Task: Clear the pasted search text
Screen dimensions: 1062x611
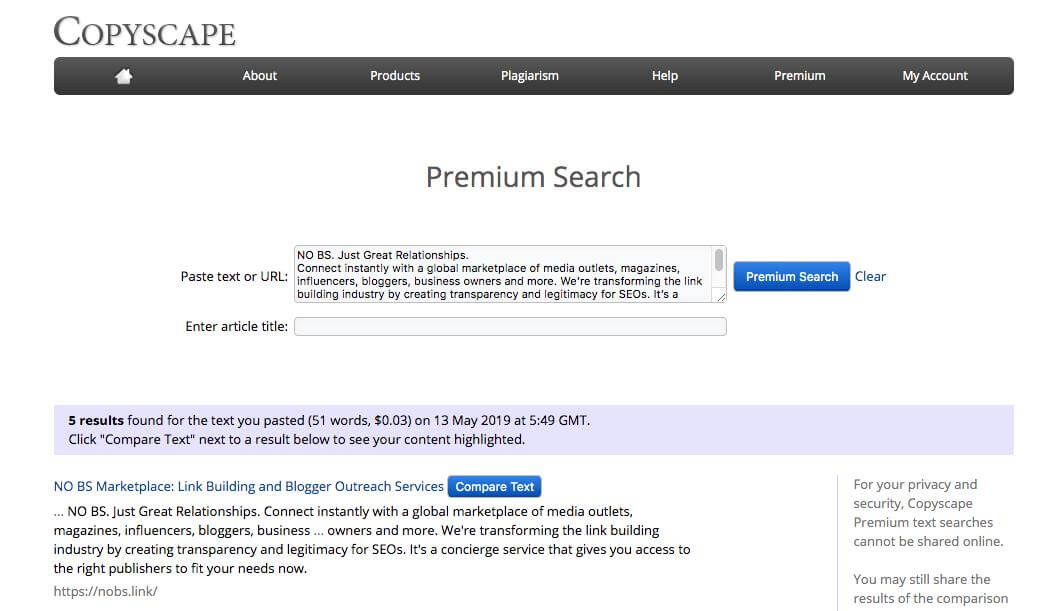Action: [x=870, y=276]
